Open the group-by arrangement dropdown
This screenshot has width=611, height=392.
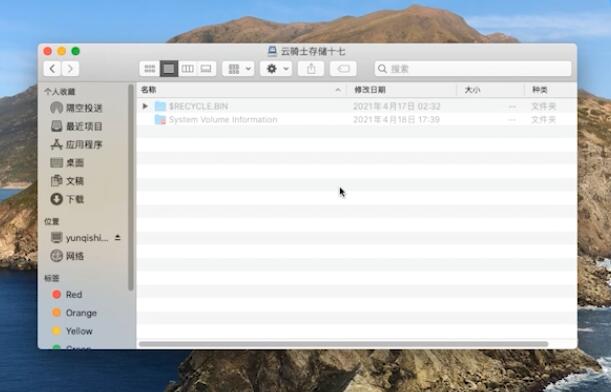238,69
